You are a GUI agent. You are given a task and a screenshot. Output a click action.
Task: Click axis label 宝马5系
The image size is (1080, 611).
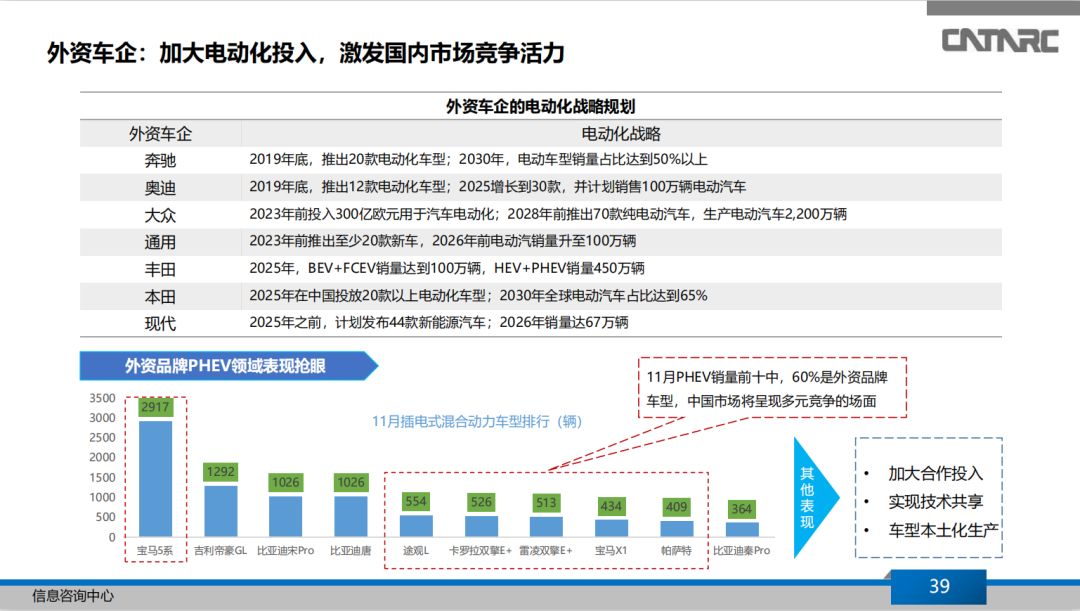(155, 550)
